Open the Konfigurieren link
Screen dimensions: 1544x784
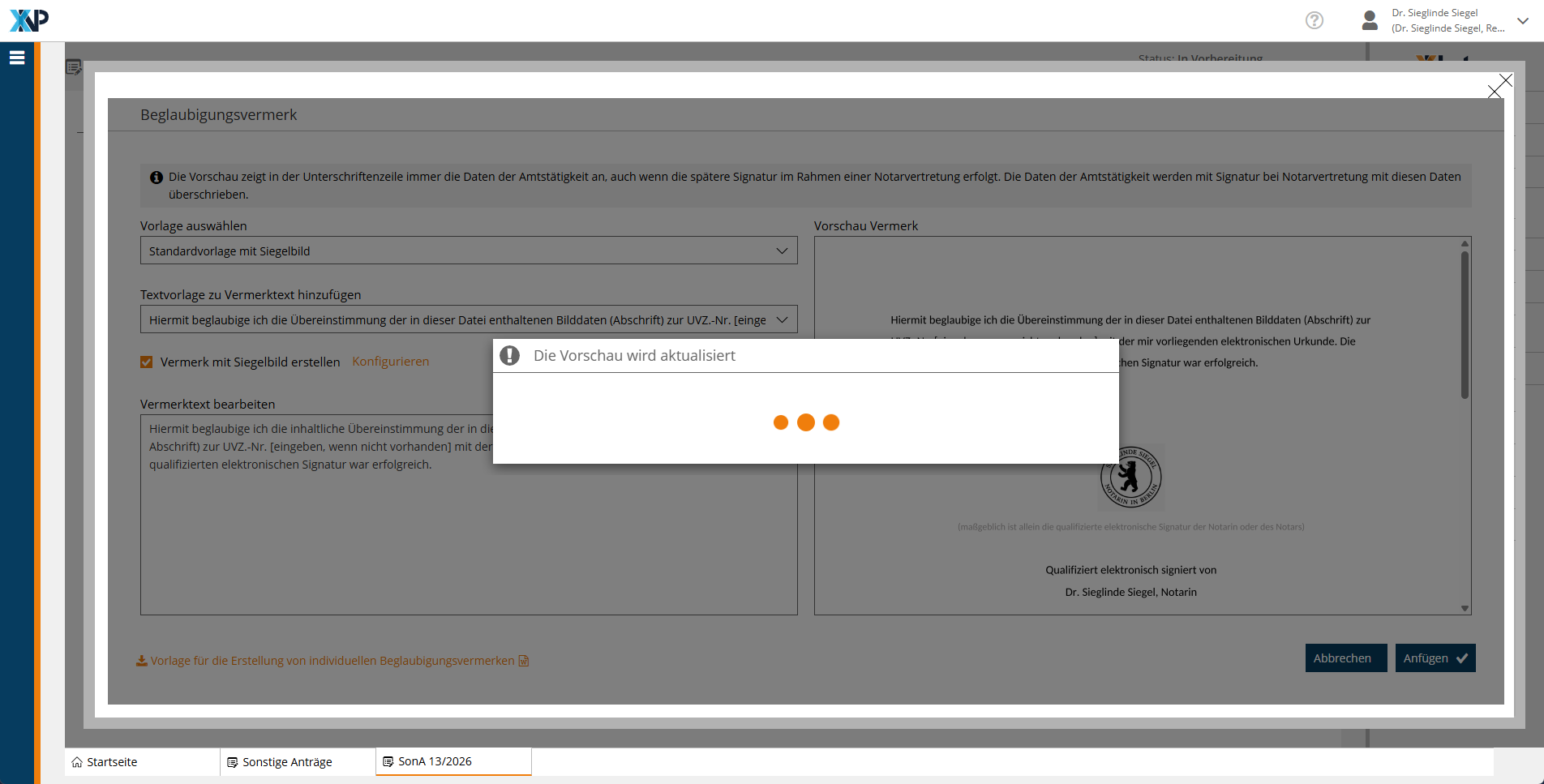coord(390,362)
